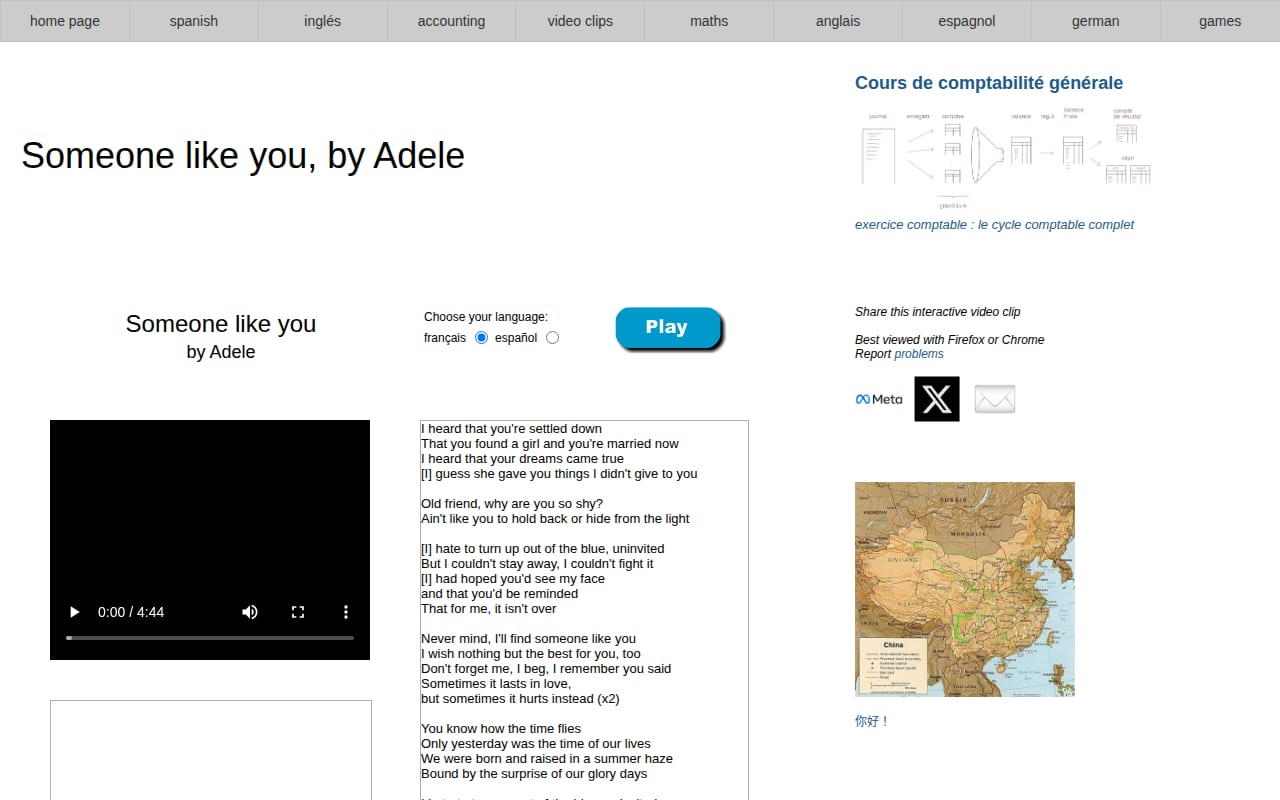Click the video progress seek bar
Viewport: 1280px width, 800px height.
click(x=210, y=637)
